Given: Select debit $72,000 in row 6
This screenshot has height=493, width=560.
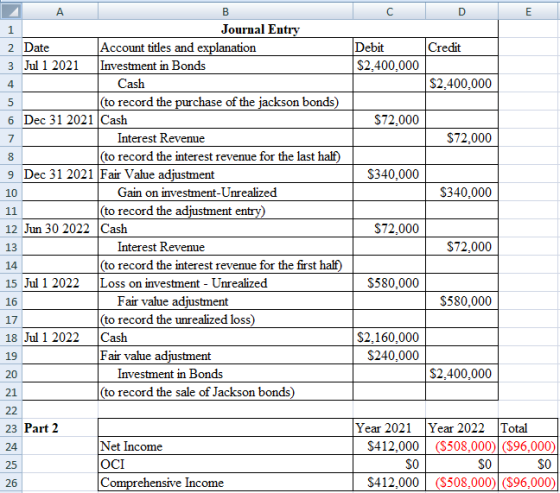Looking at the screenshot, I should (389, 120).
